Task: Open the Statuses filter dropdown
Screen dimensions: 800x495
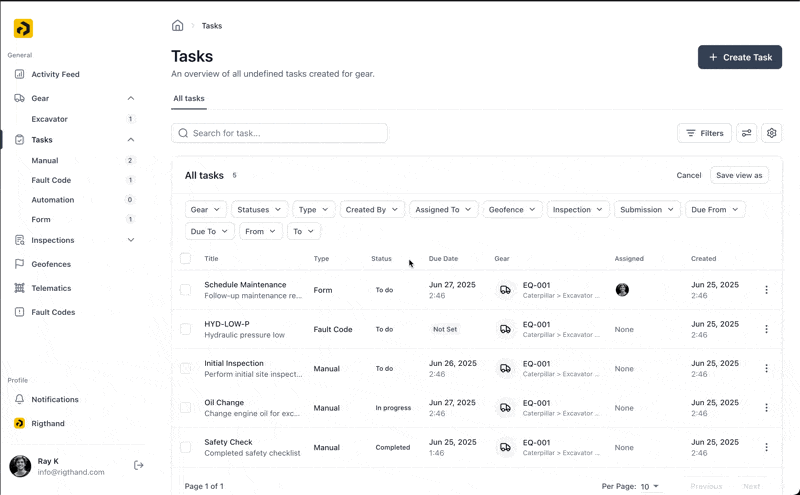Action: tap(260, 210)
